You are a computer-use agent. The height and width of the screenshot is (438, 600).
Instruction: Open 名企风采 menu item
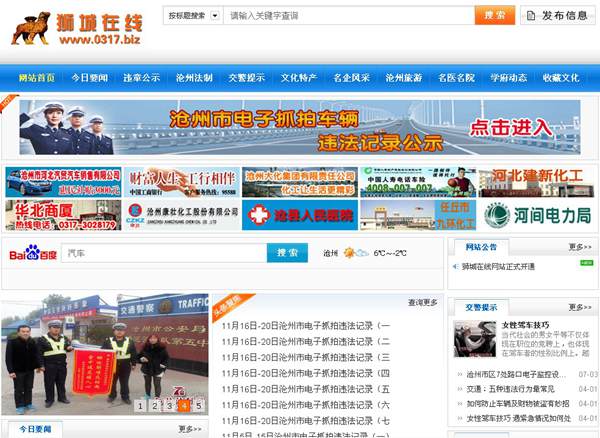pyautogui.click(x=351, y=78)
